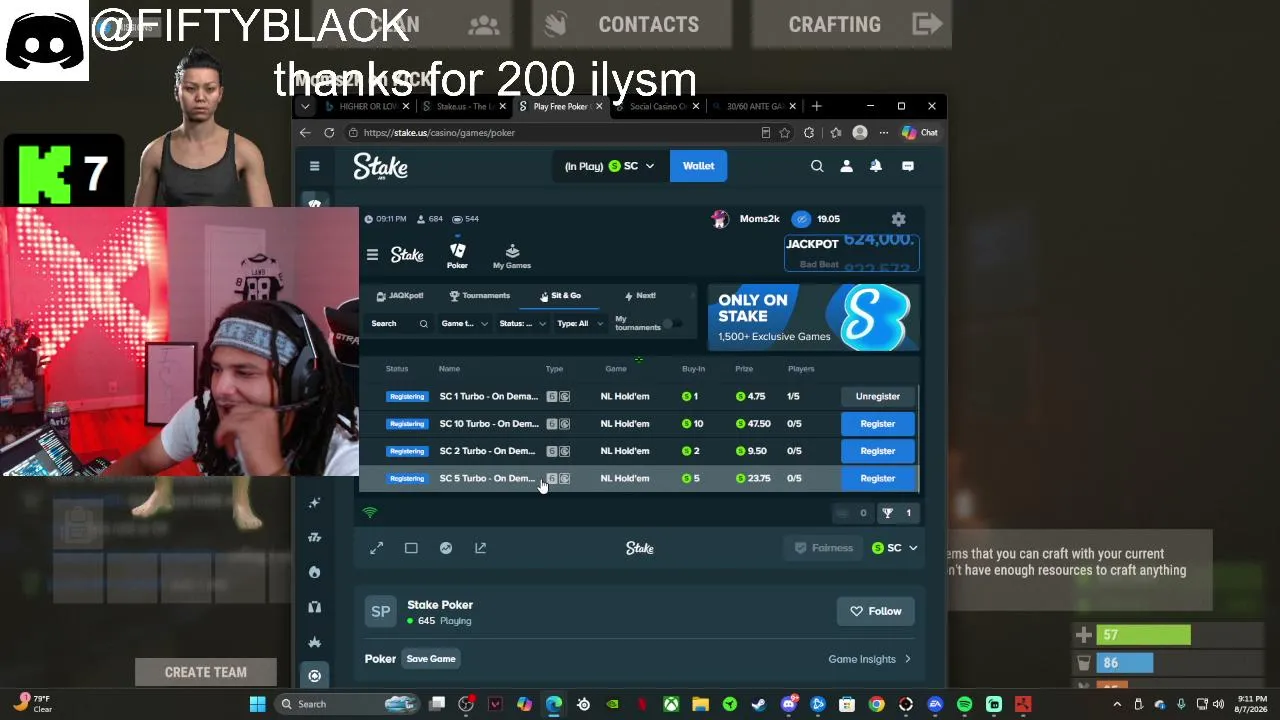Open Discord from the taskbar
The image size is (1280, 720).
[x=788, y=704]
